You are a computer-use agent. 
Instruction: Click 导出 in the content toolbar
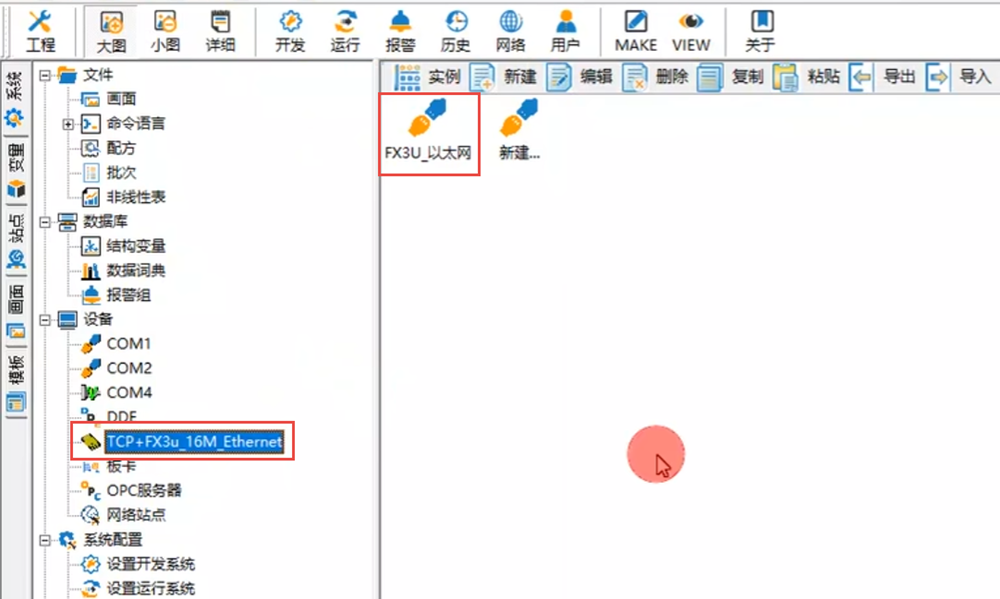tap(883, 77)
